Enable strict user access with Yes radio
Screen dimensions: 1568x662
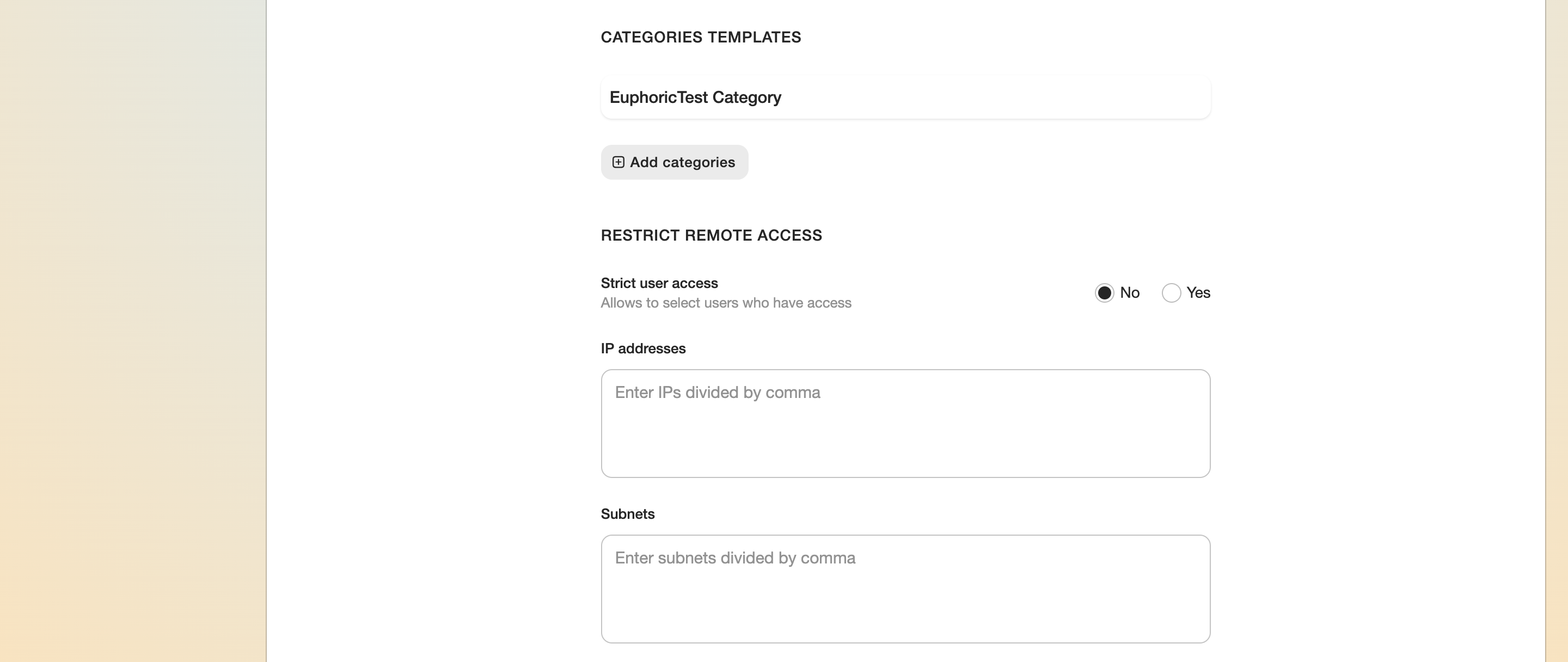[1171, 293]
